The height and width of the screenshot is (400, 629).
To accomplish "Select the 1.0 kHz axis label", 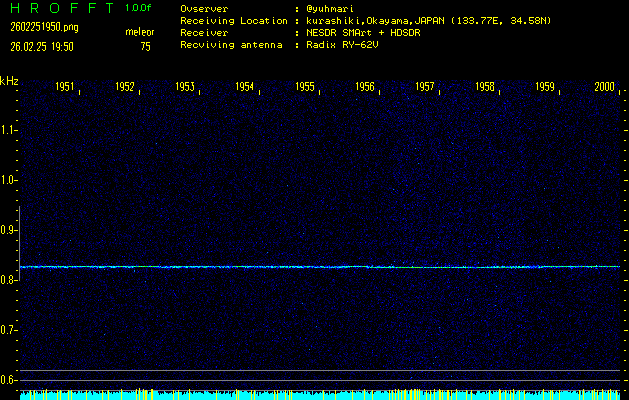I will (x=9, y=180).
